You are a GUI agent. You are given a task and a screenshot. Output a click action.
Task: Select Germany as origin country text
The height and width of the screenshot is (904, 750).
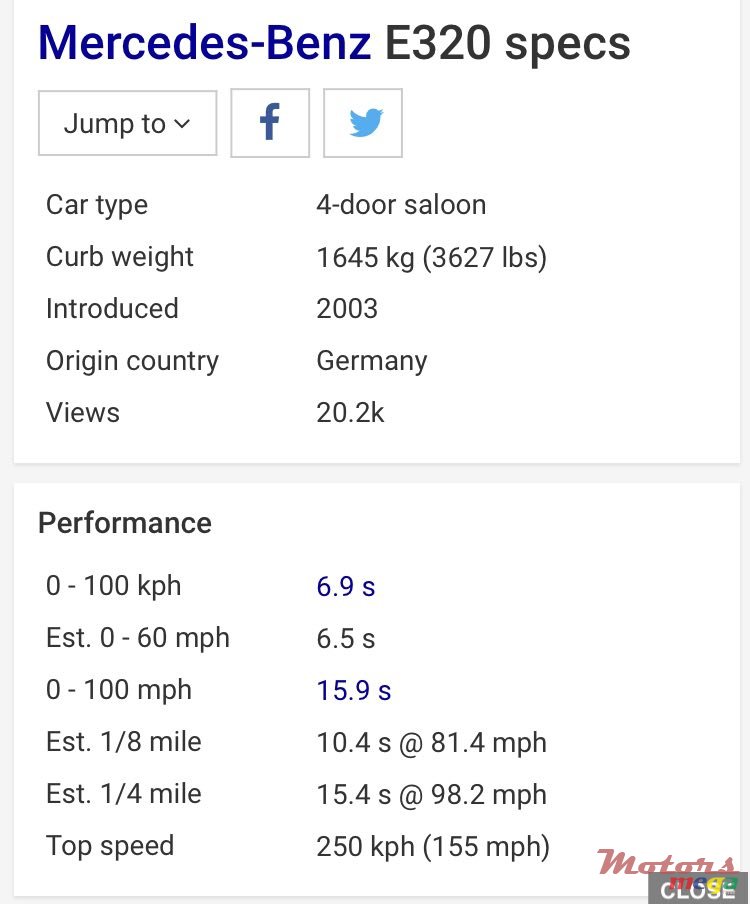(372, 361)
